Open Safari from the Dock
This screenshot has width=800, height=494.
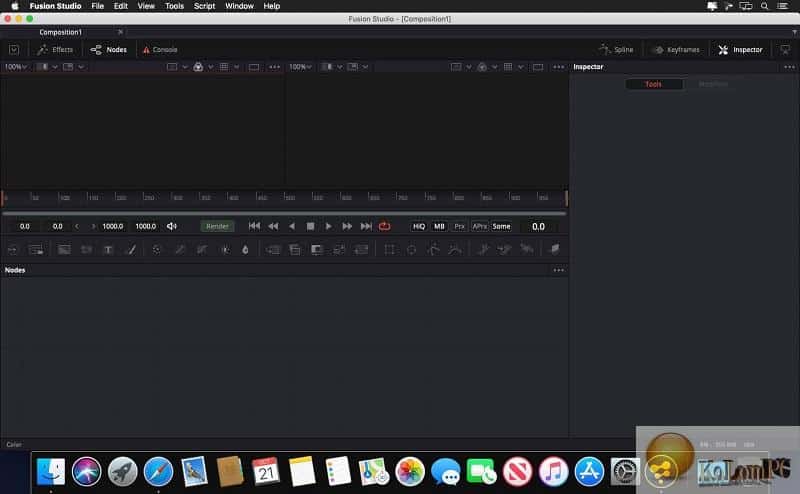click(x=158, y=471)
